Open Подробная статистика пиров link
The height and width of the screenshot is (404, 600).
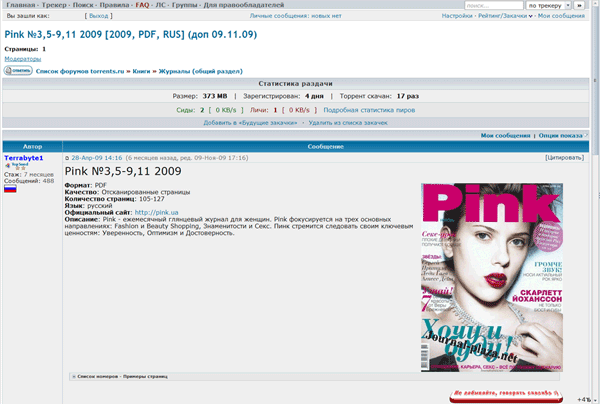[x=369, y=110]
